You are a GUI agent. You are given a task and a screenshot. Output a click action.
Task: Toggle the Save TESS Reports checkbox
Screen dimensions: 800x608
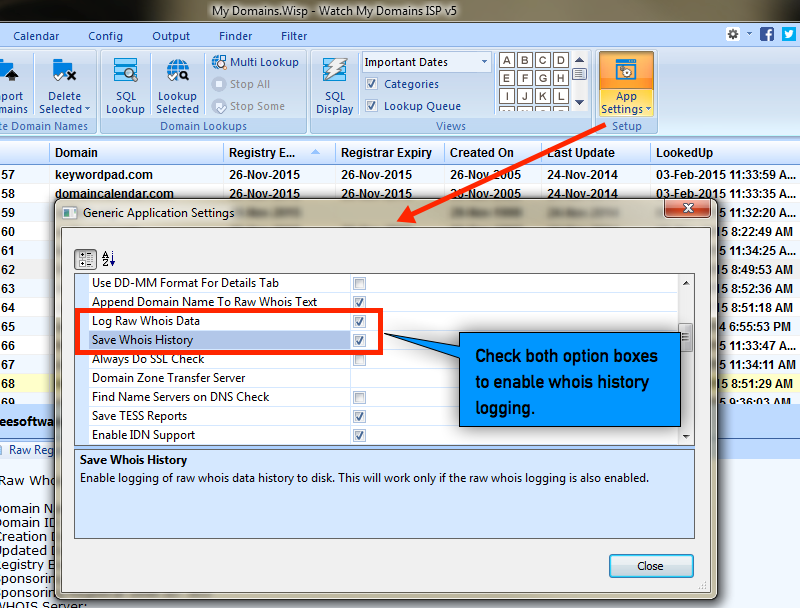coord(360,416)
